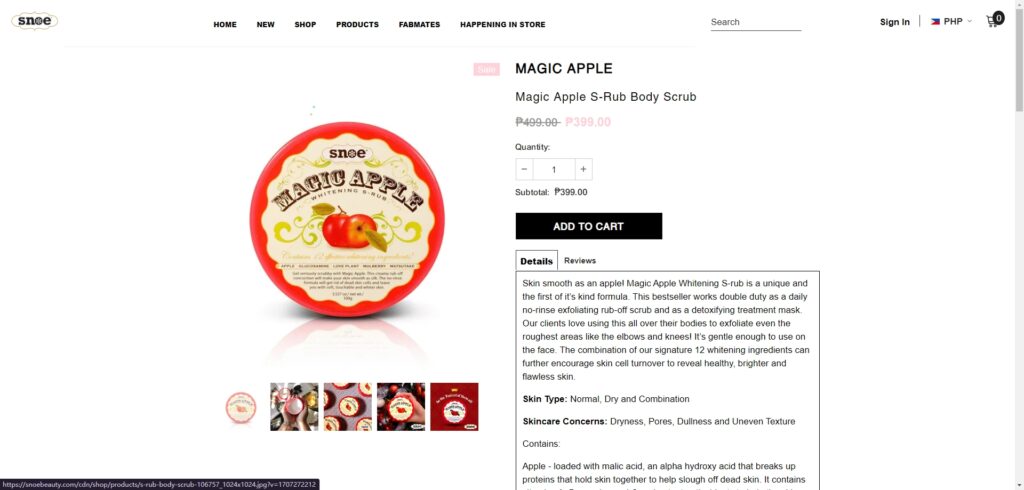This screenshot has width=1024, height=490.
Task: Open the PHP currency dropdown
Action: (x=952, y=22)
